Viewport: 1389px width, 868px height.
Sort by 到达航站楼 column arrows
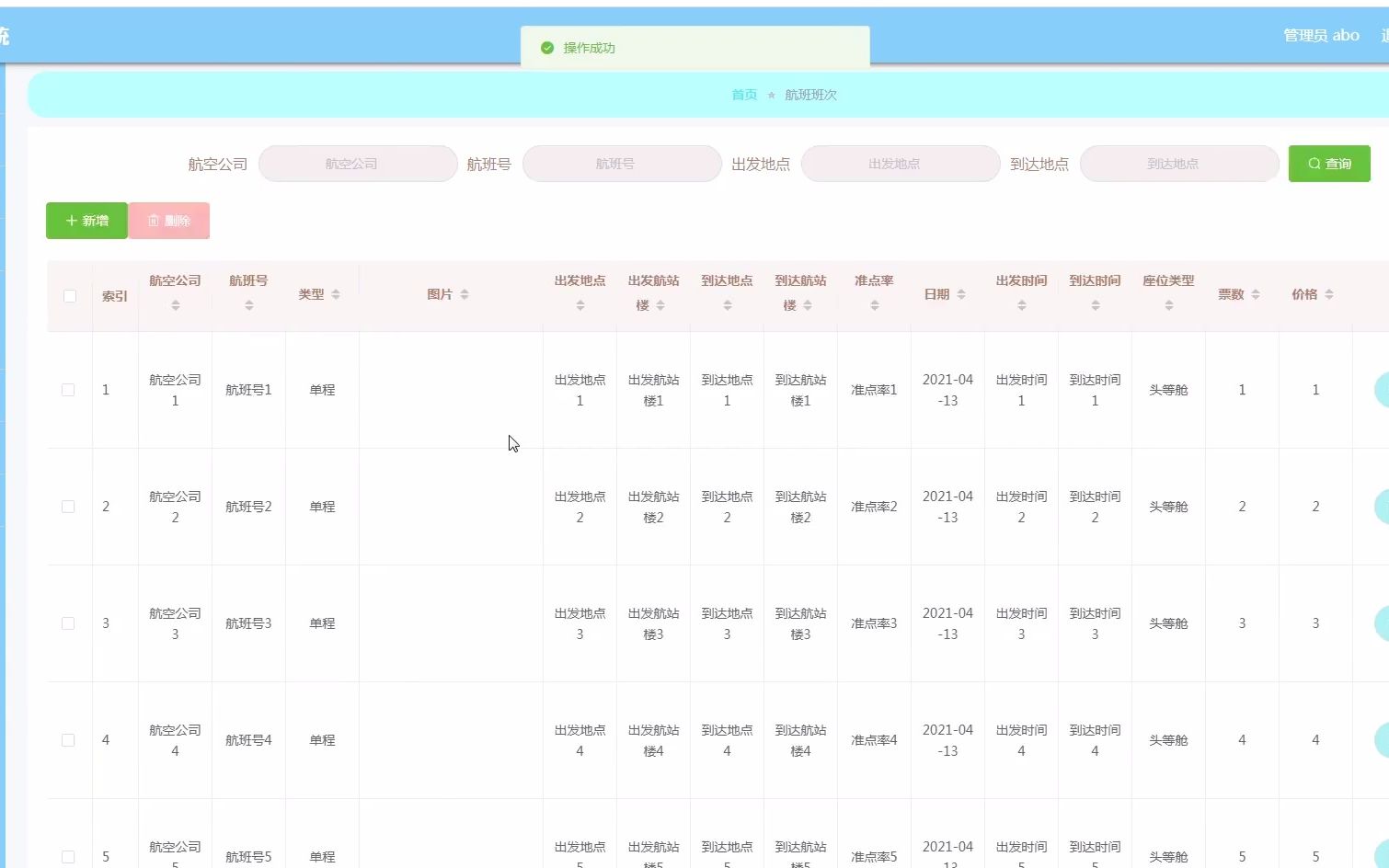[808, 305]
